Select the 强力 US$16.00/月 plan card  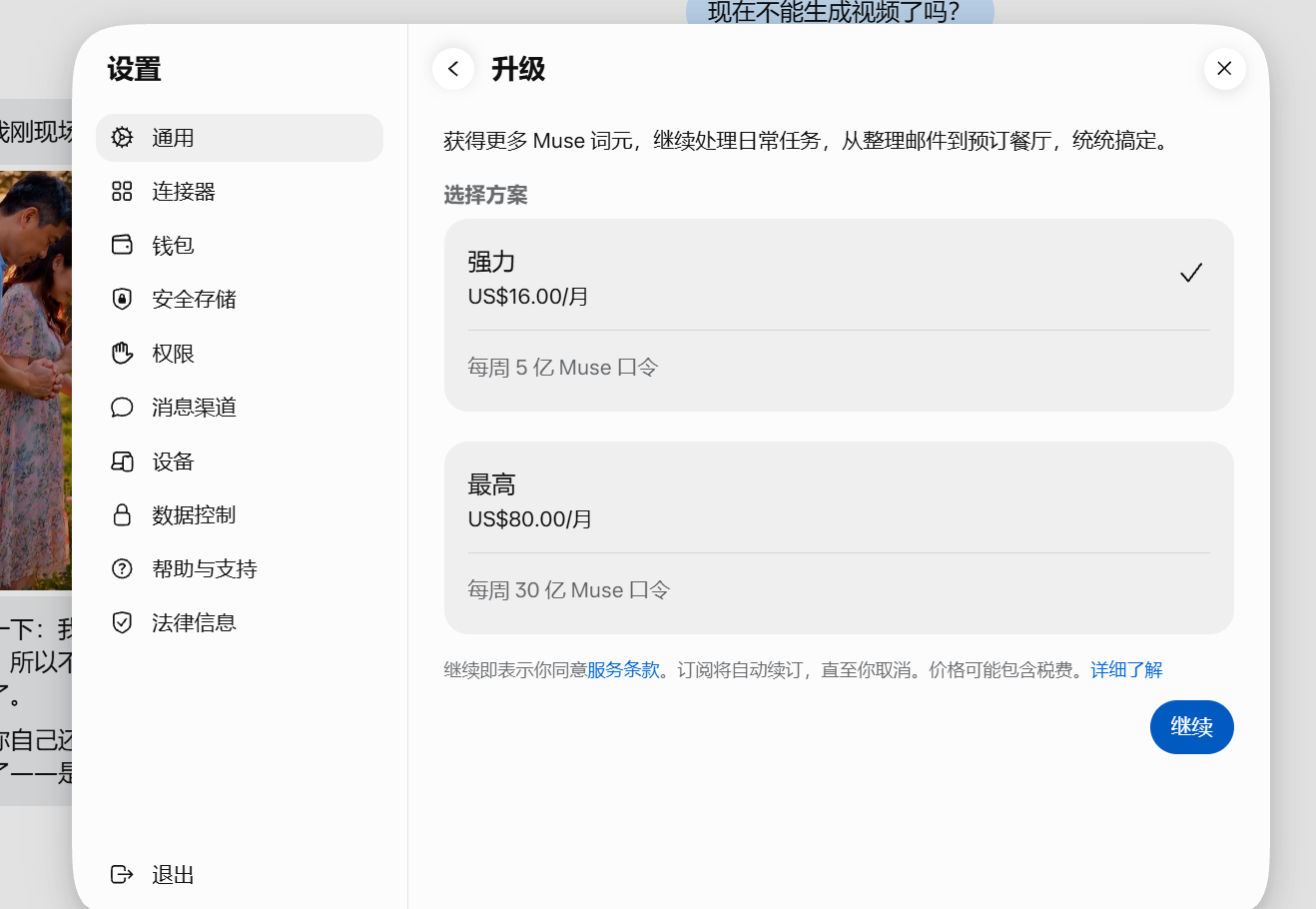pos(839,315)
